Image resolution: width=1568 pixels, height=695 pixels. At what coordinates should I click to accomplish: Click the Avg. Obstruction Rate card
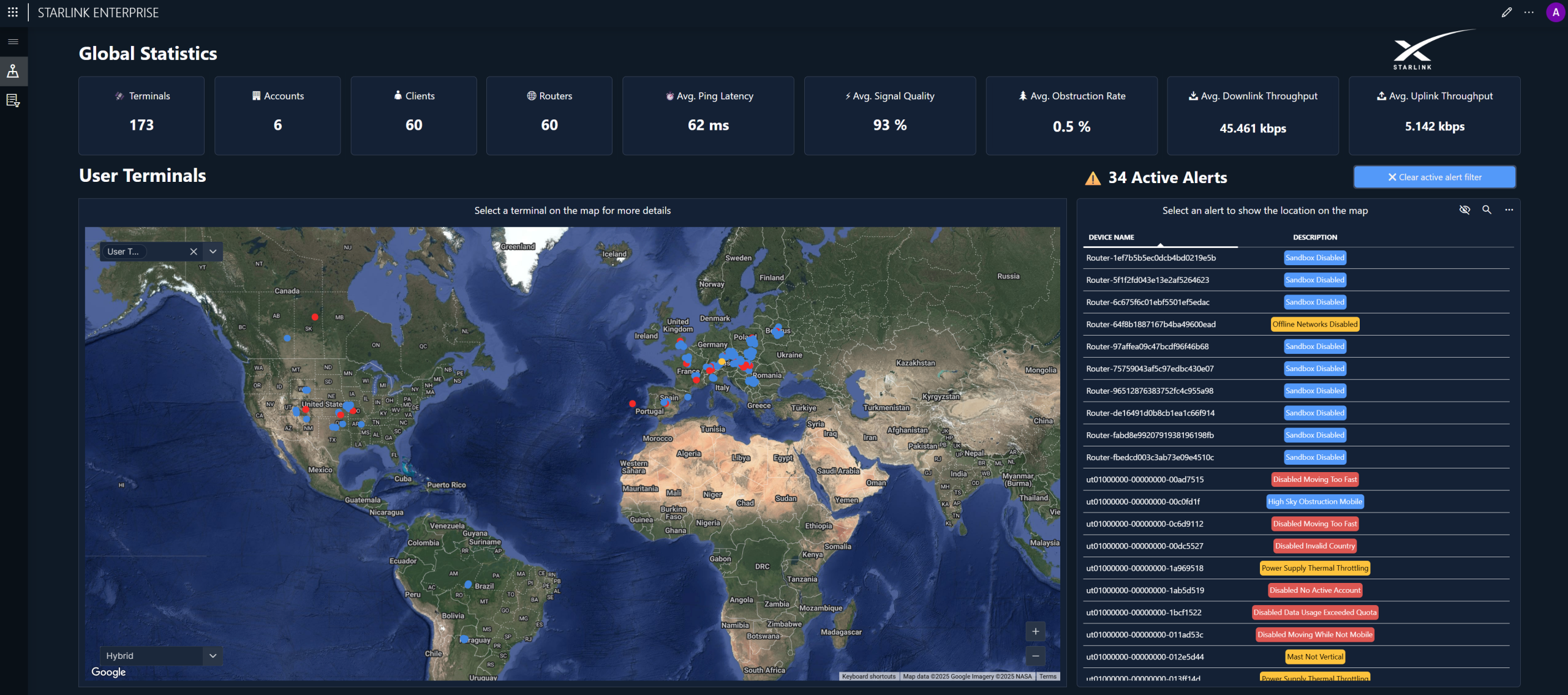click(1071, 116)
